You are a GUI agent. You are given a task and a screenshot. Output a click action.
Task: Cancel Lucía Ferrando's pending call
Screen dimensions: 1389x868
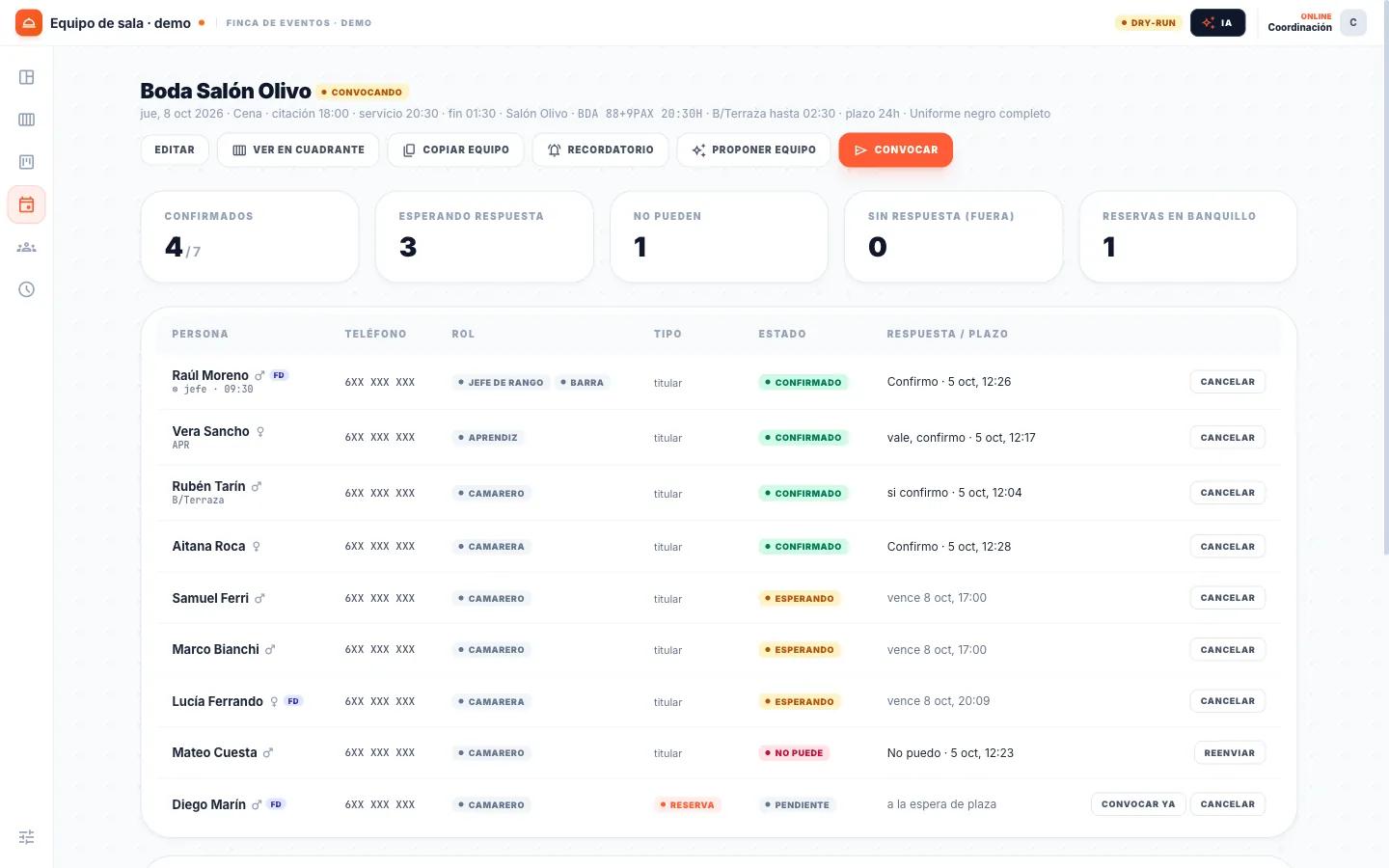[1227, 701]
